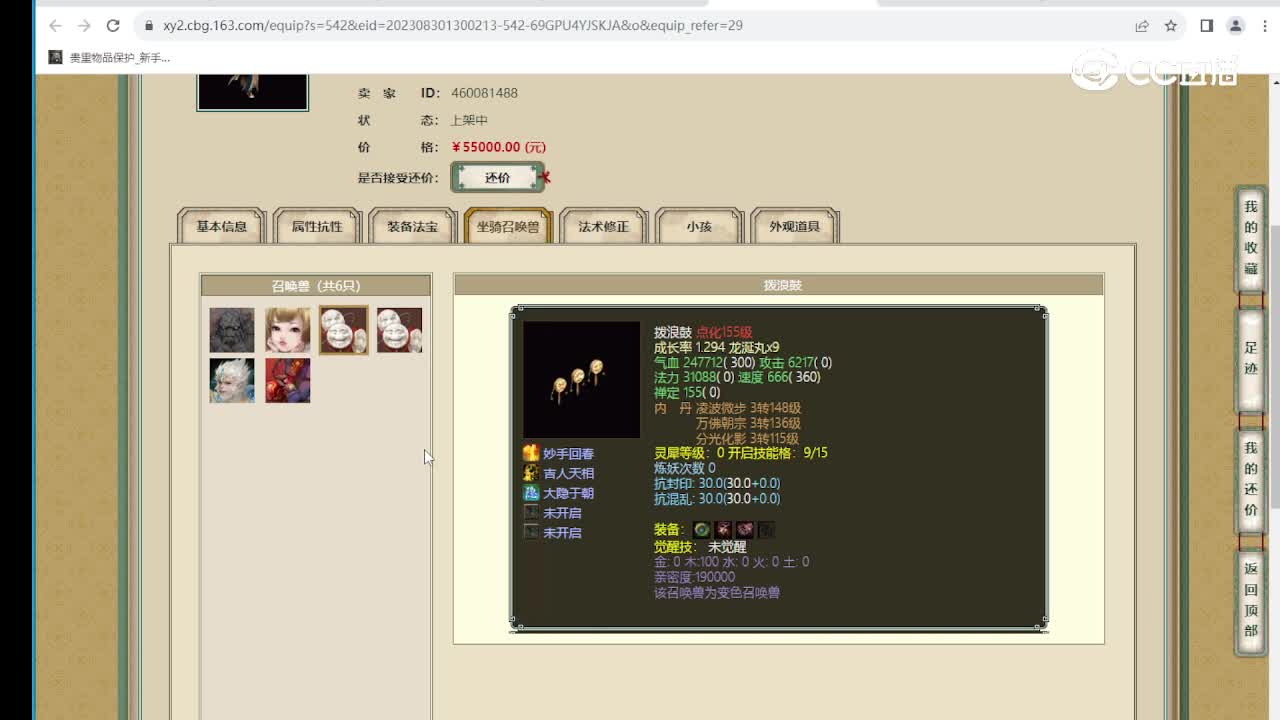1280x720 pixels.
Task: Click seller ID 460081488 text
Action: point(484,93)
